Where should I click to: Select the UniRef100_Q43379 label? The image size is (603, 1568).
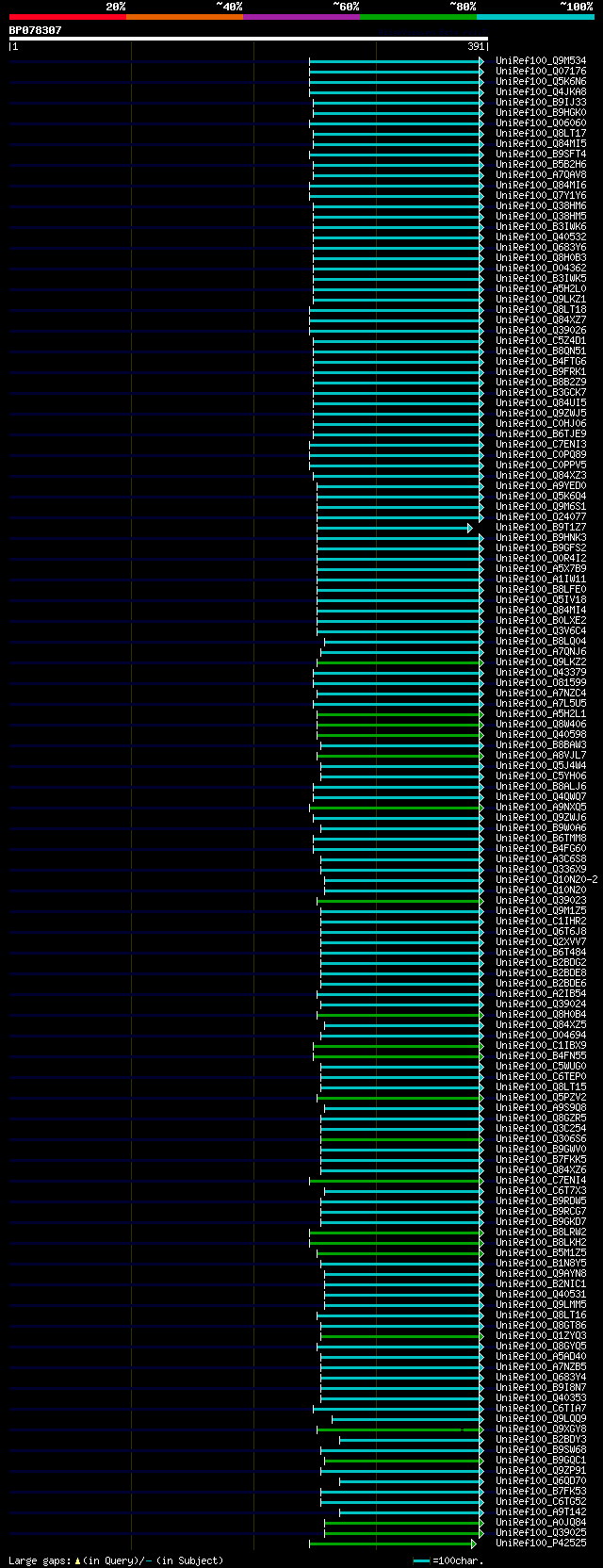[541, 673]
